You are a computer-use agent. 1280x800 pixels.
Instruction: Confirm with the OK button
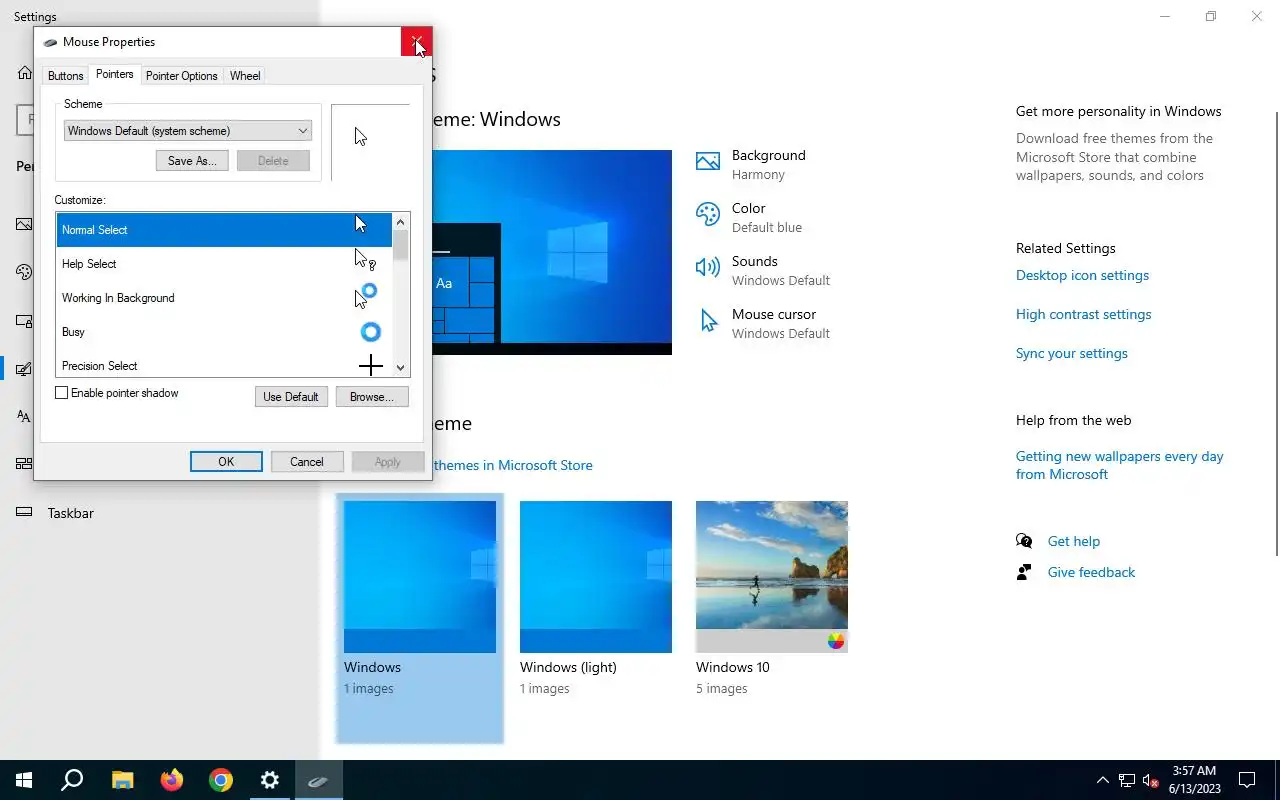point(226,462)
